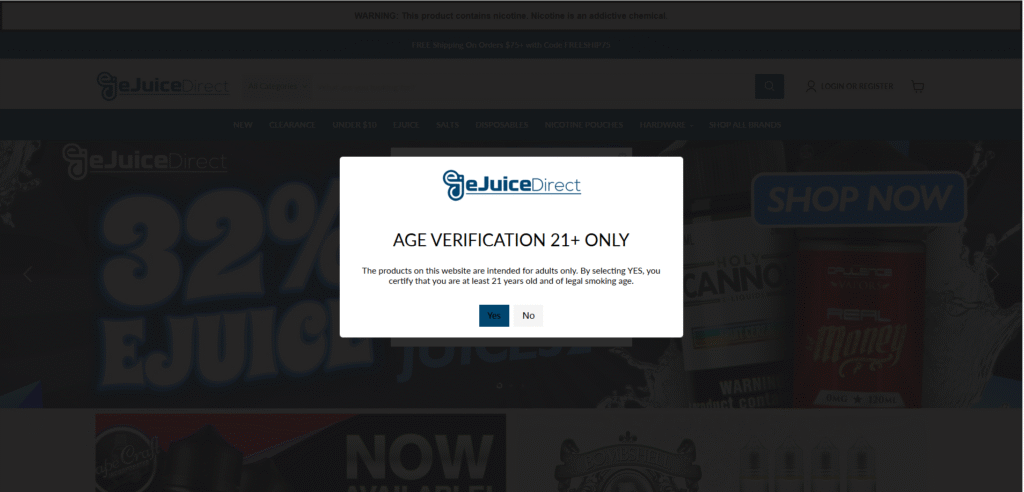Open the CLEARANCE menu item
Screen dimensions: 1024x492
click(293, 125)
